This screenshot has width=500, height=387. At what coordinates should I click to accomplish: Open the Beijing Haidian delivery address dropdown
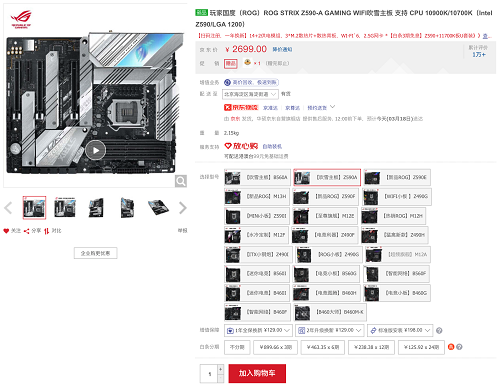(x=250, y=94)
